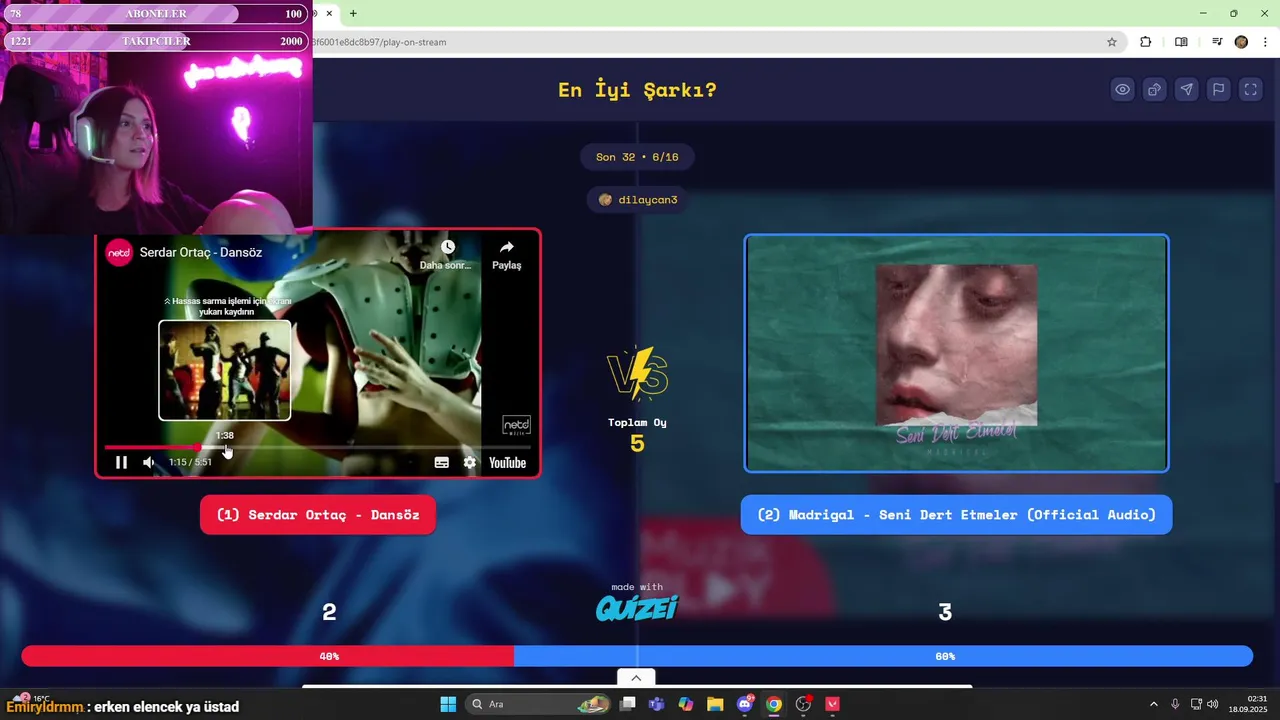The image size is (1280, 720).
Task: Vote for (1) Serdar Ortaç - Dansöz
Action: [x=318, y=515]
